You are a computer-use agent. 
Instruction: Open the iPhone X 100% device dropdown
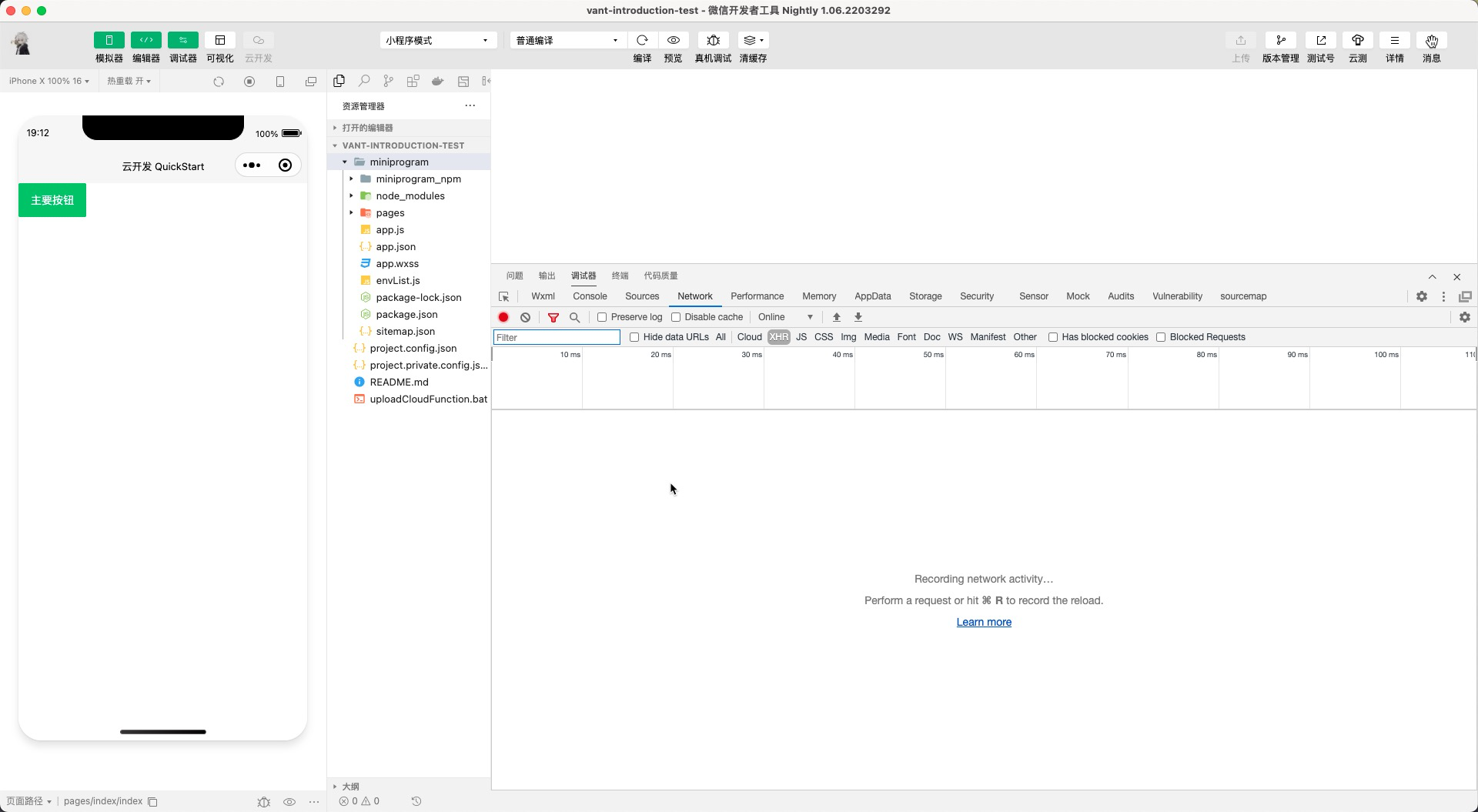coord(48,81)
